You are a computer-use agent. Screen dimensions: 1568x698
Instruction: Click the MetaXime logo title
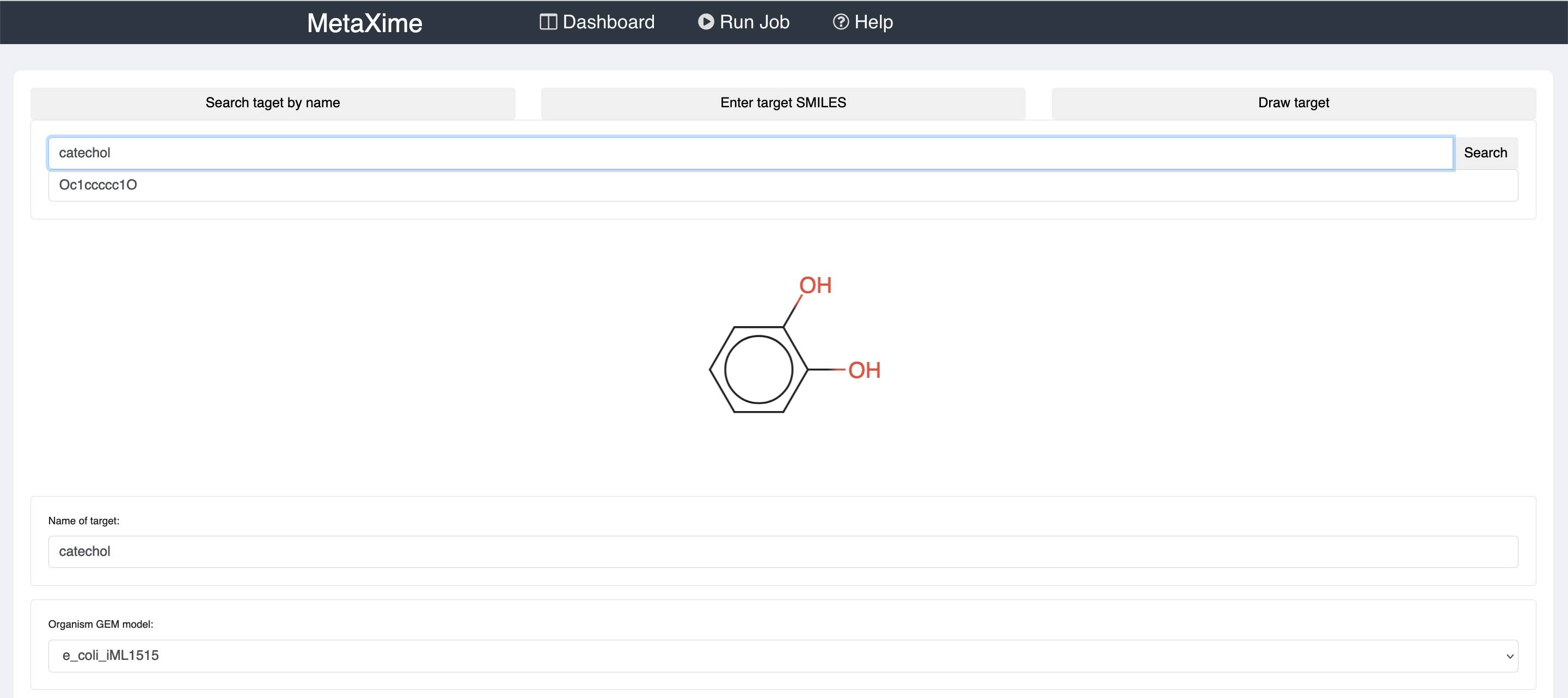coord(364,23)
